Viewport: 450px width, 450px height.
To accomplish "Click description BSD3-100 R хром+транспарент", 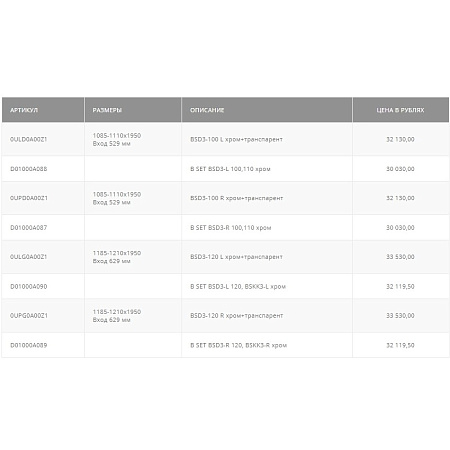I will (237, 198).
